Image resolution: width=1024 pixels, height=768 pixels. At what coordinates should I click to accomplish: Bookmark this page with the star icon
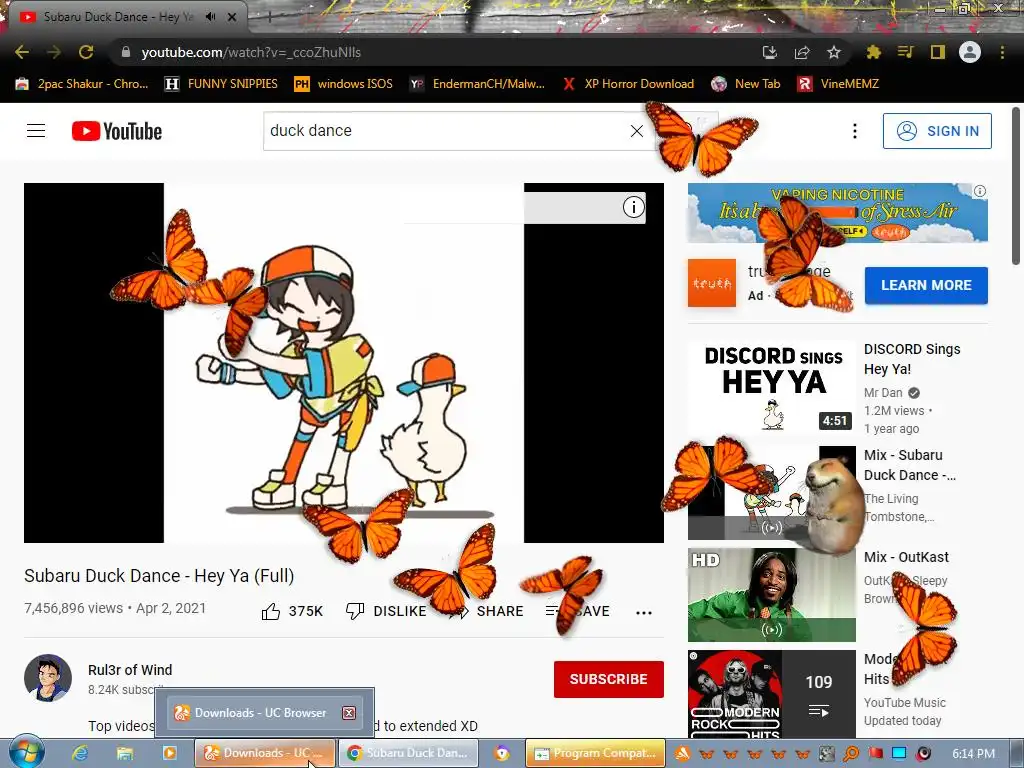[x=834, y=52]
